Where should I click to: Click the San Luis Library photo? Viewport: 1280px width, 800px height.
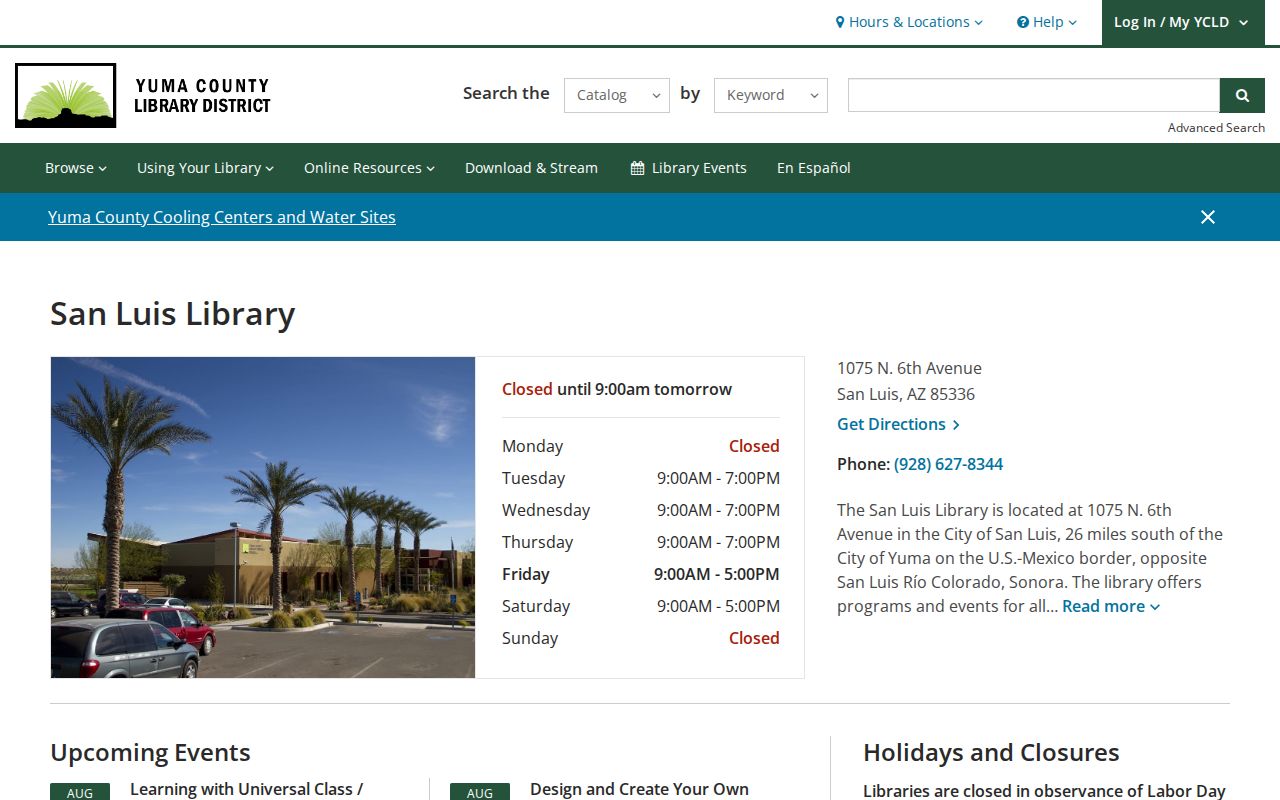[x=263, y=517]
